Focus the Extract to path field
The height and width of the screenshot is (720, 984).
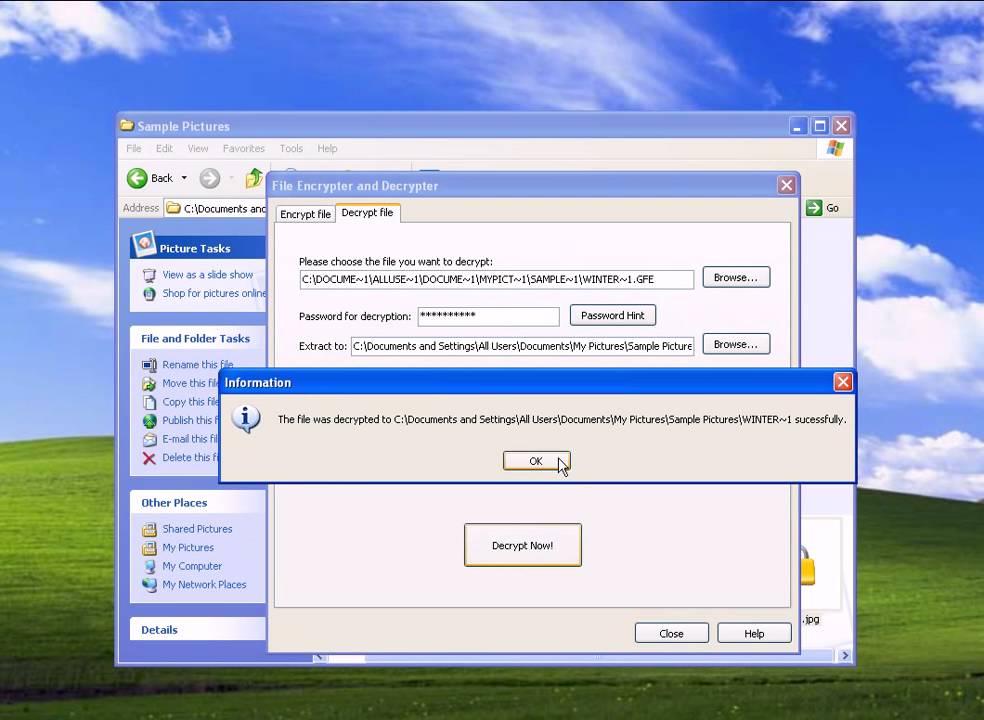click(x=522, y=346)
